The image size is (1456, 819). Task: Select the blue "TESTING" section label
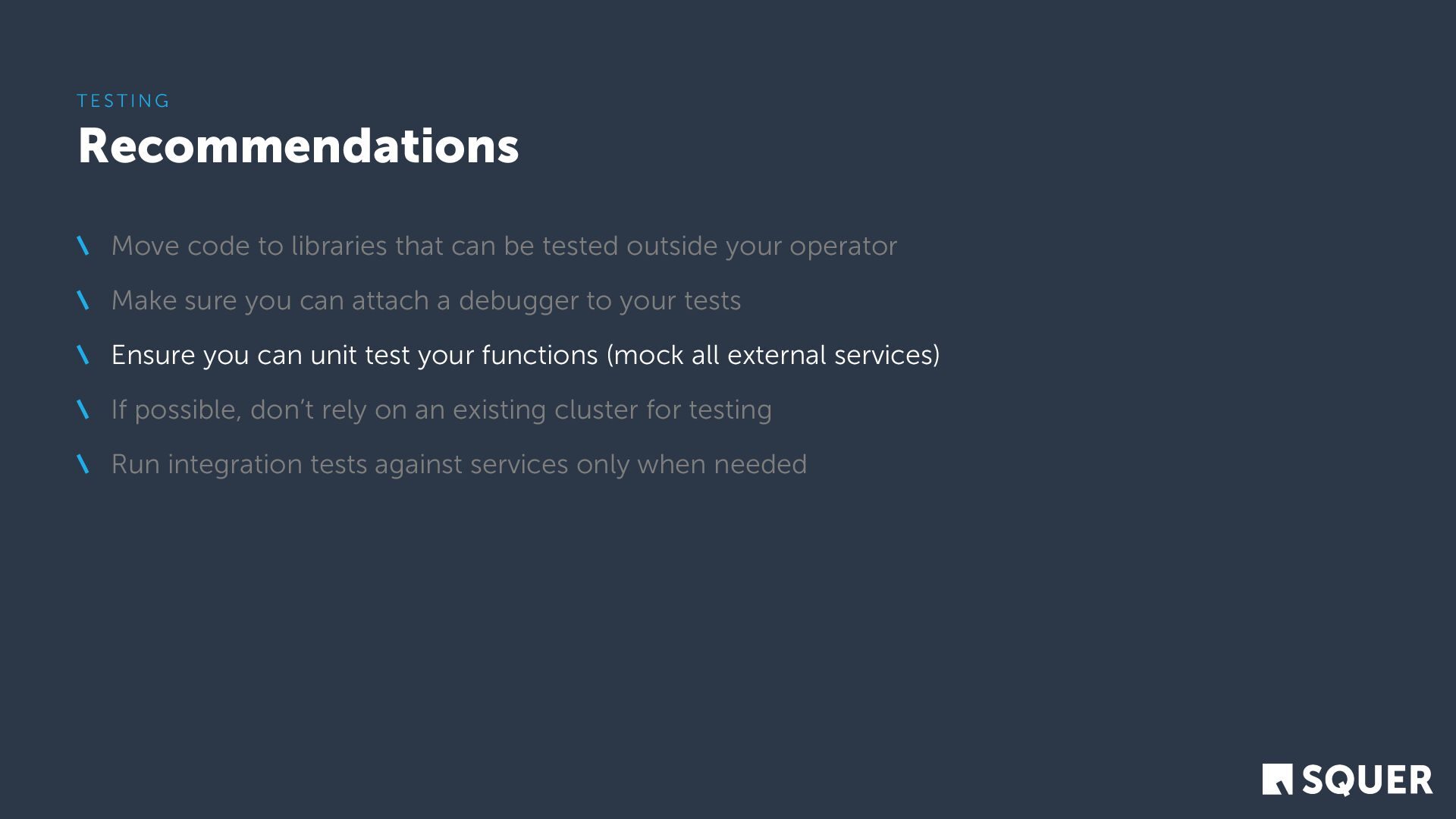[124, 101]
